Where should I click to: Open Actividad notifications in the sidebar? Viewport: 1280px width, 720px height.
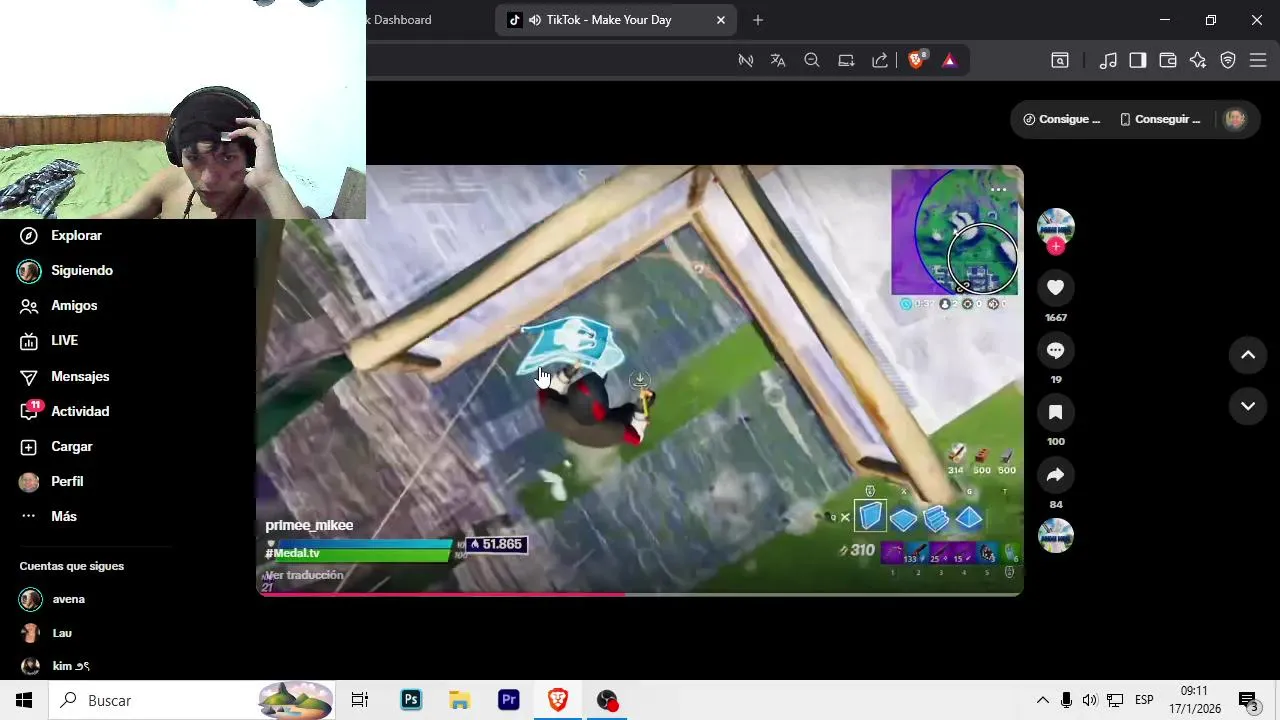(65, 412)
